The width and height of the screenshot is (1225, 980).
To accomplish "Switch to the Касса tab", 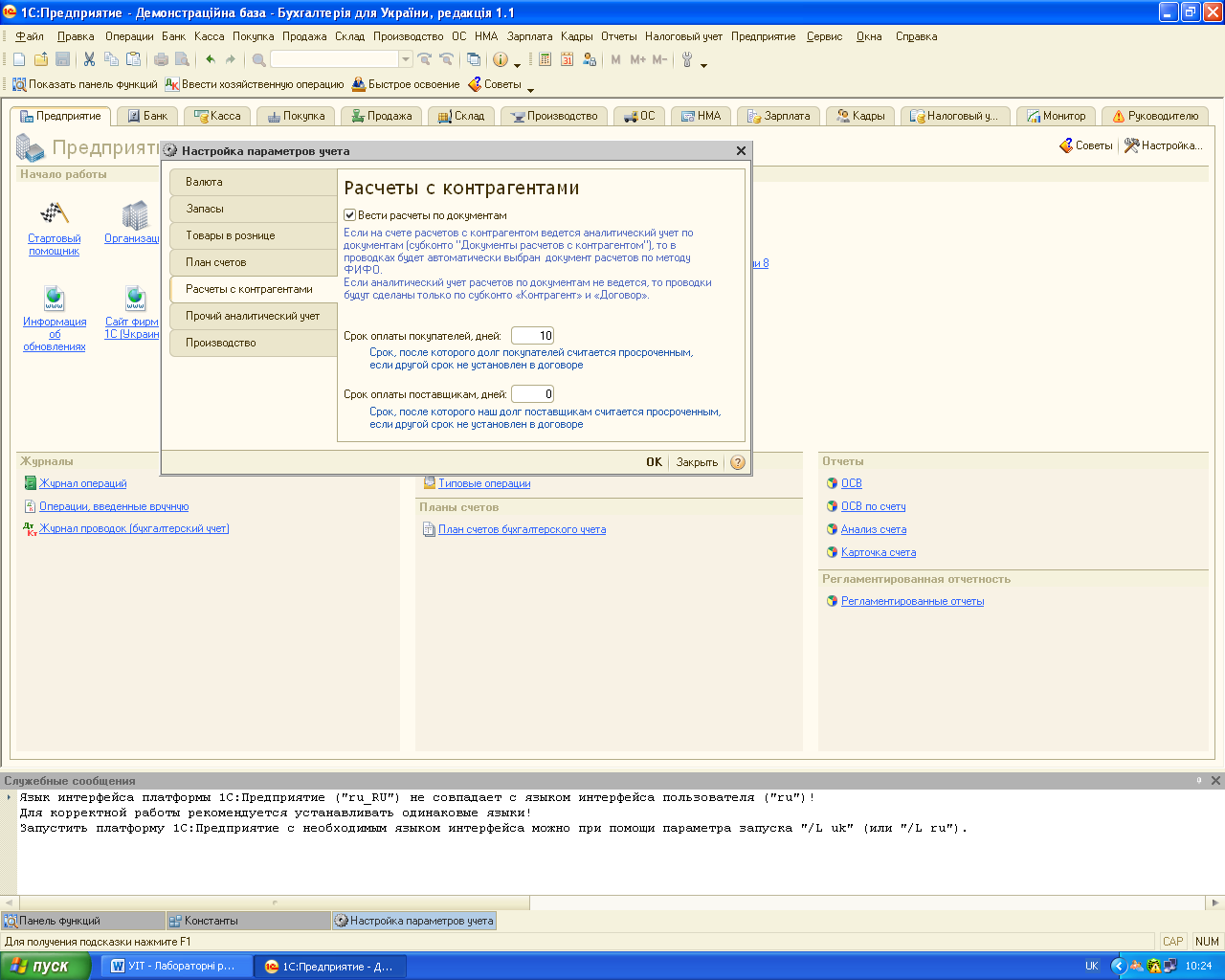I will (217, 116).
